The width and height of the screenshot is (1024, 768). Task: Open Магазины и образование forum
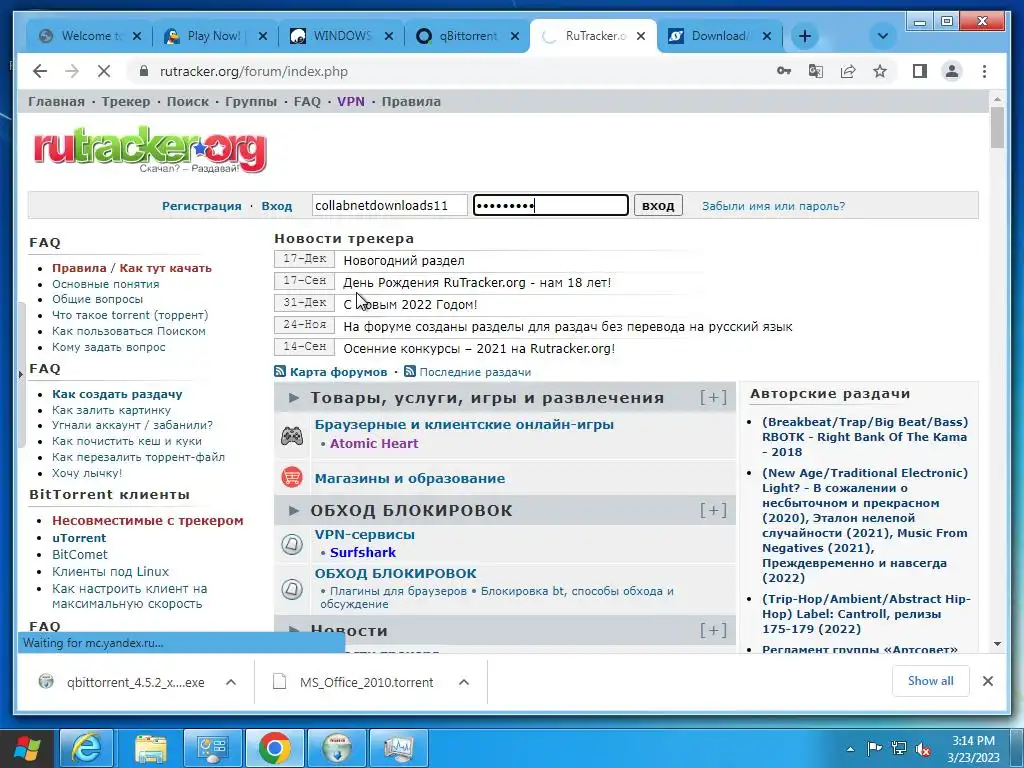pos(409,478)
